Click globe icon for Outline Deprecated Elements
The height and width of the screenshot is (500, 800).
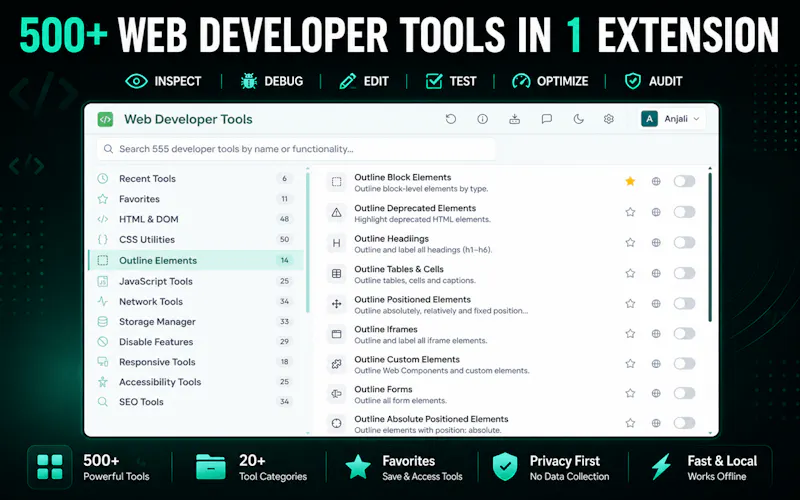pyautogui.click(x=656, y=212)
